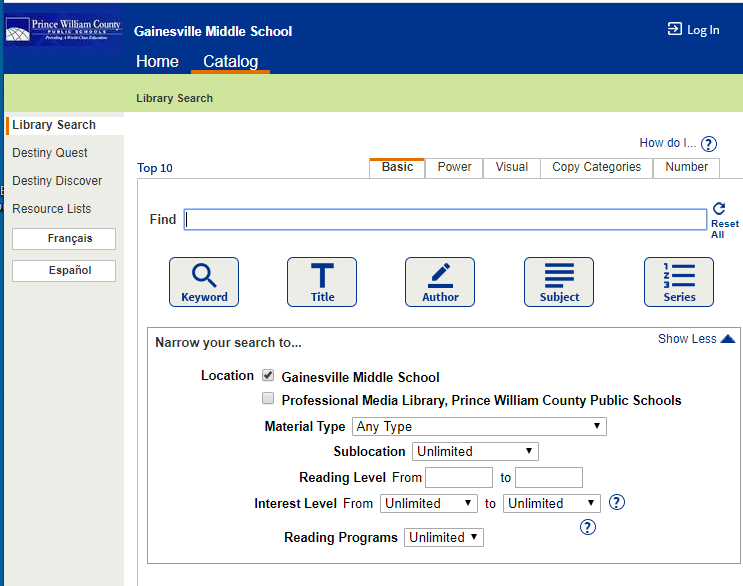Open the Number search tab
Viewport: 743px width, 586px height.
point(687,167)
